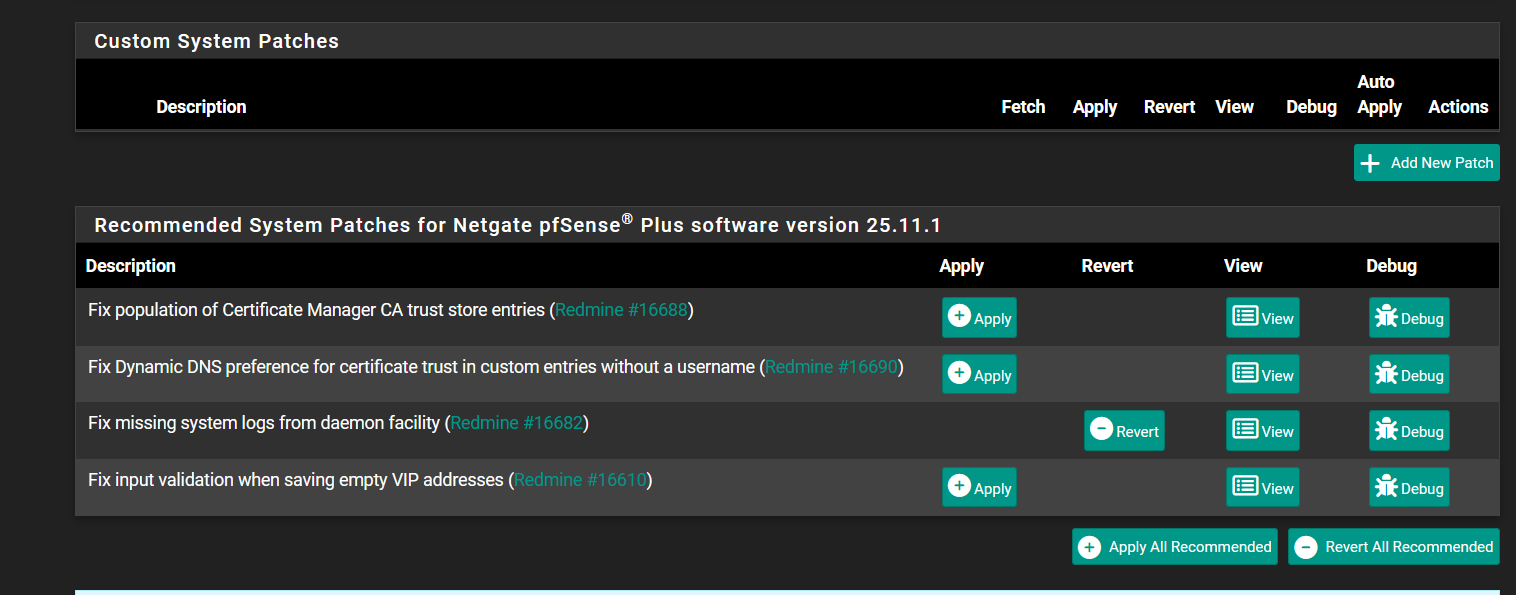
Task: Open the Redmine #16688 link
Action: [621, 310]
